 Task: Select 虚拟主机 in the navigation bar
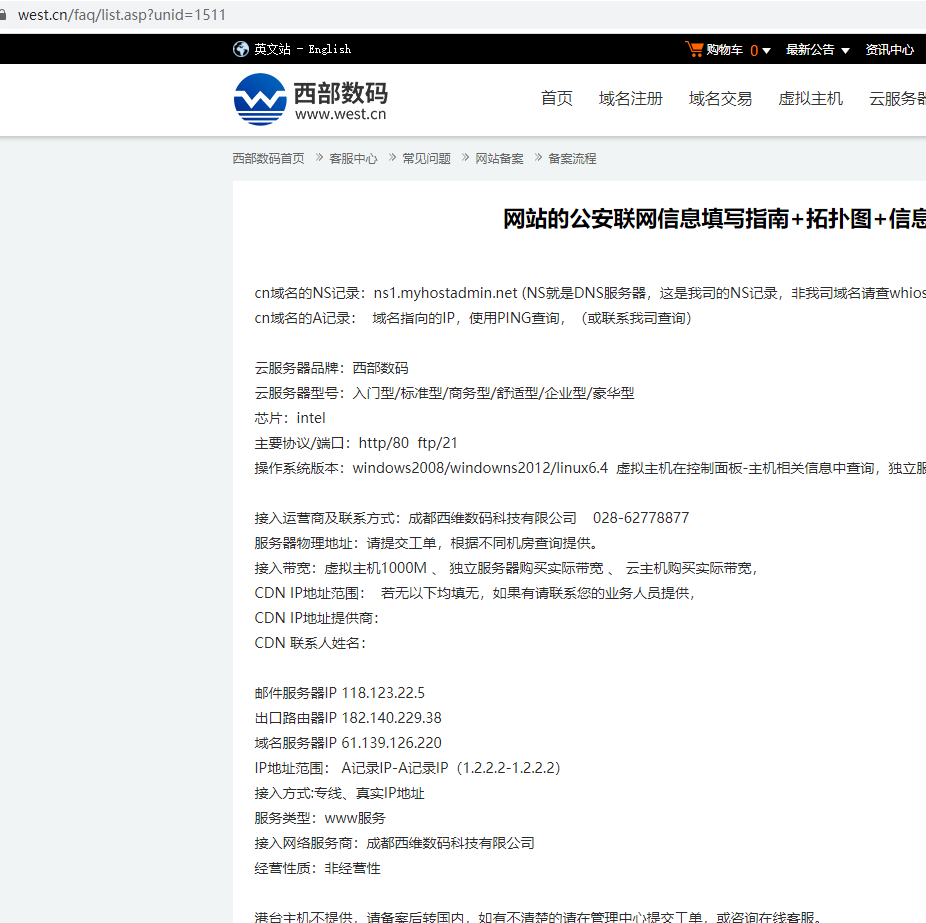pyautogui.click(x=810, y=98)
